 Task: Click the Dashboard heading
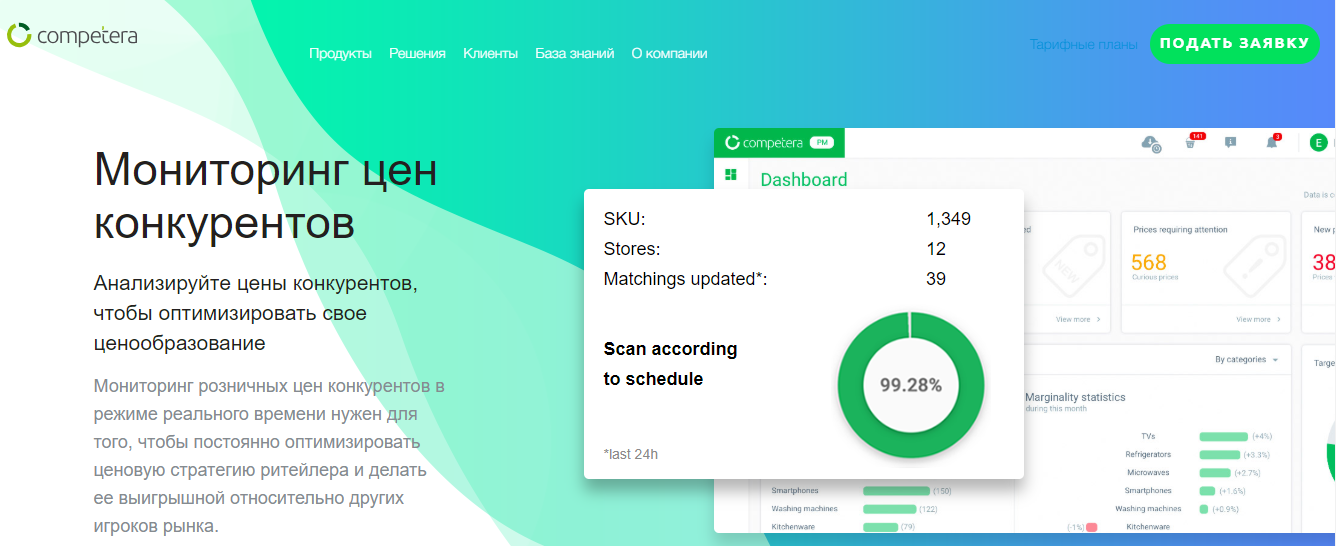coord(804,180)
